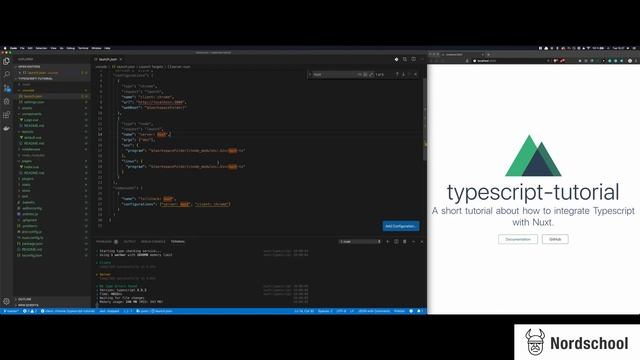Toggle match whole word in find widget
This screenshot has height=360, width=640.
[365, 74]
